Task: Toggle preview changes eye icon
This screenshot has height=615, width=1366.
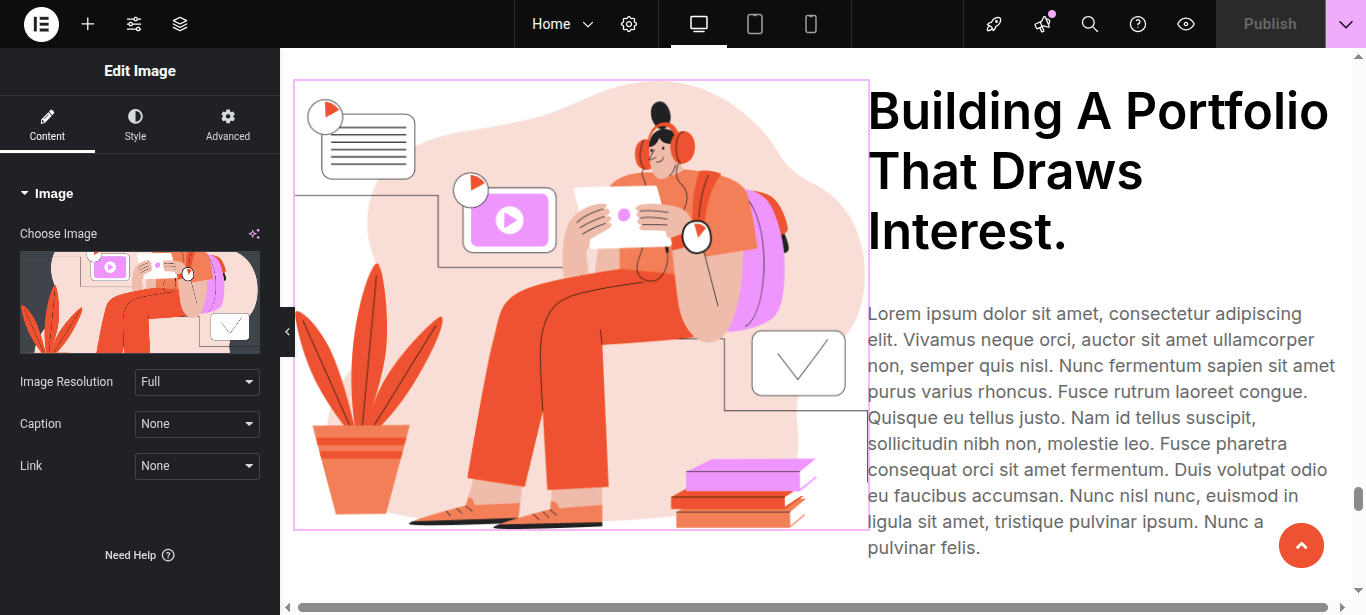Action: 1186,24
